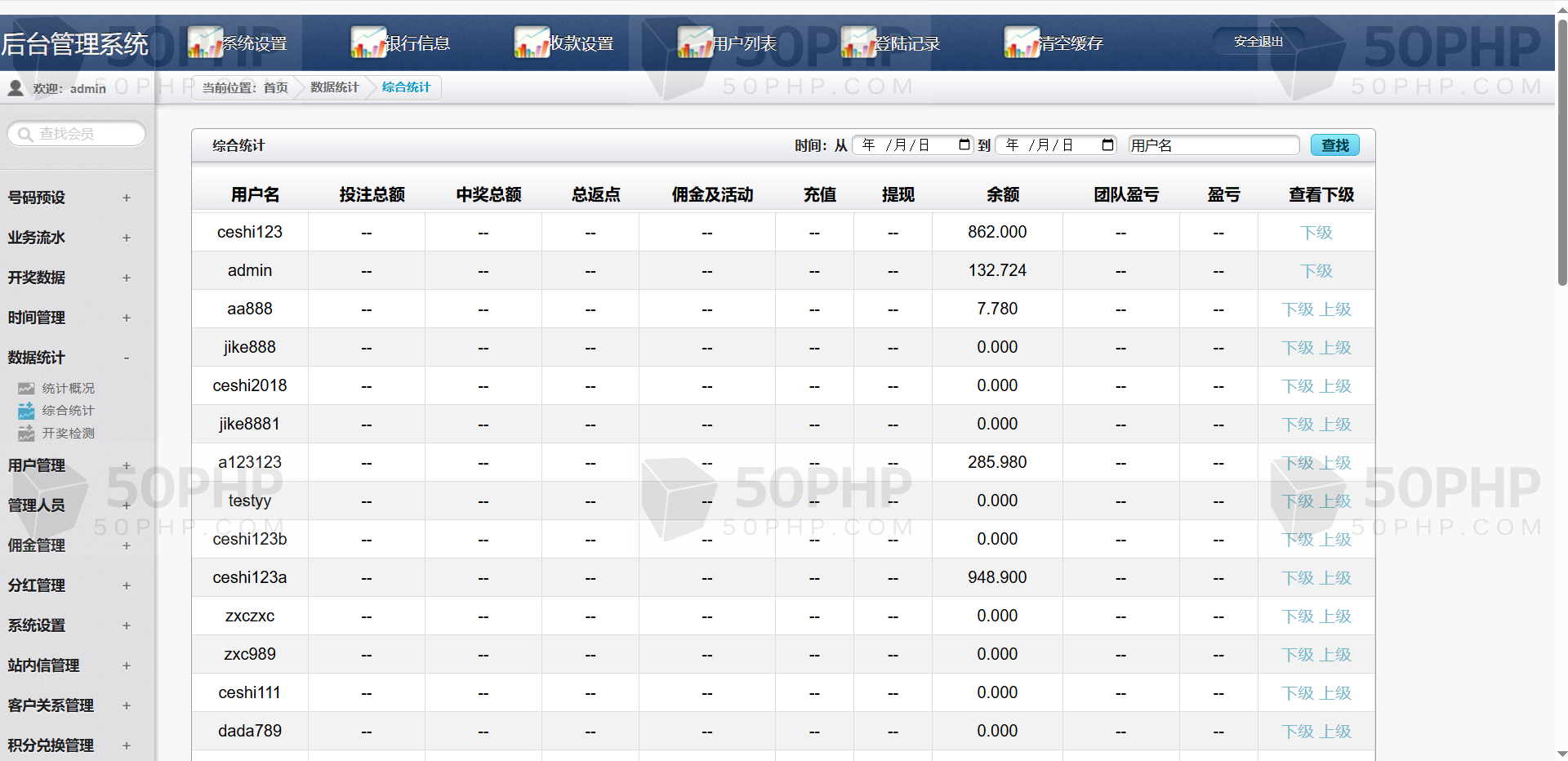This screenshot has height=761, width=1568.
Task: Click the 登陆记录 chart icon
Action: [x=858, y=42]
